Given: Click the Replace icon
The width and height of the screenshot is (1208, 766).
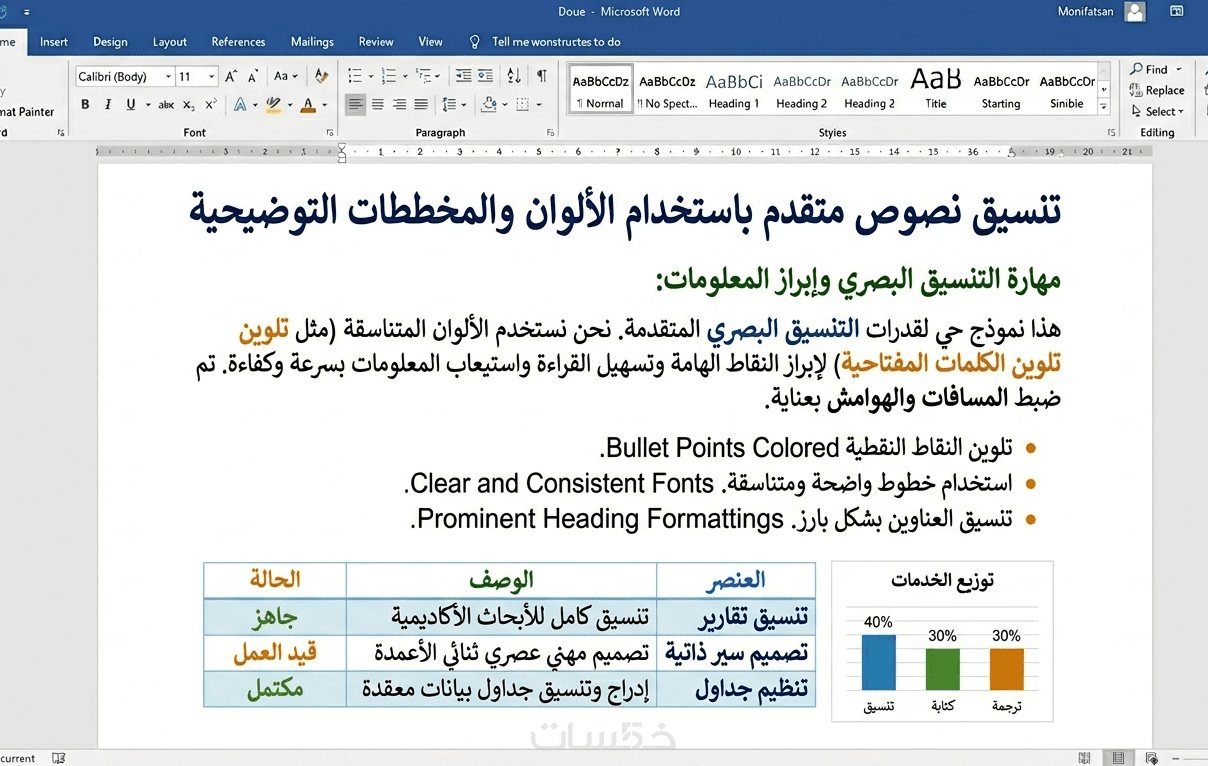Looking at the screenshot, I should click(1137, 90).
